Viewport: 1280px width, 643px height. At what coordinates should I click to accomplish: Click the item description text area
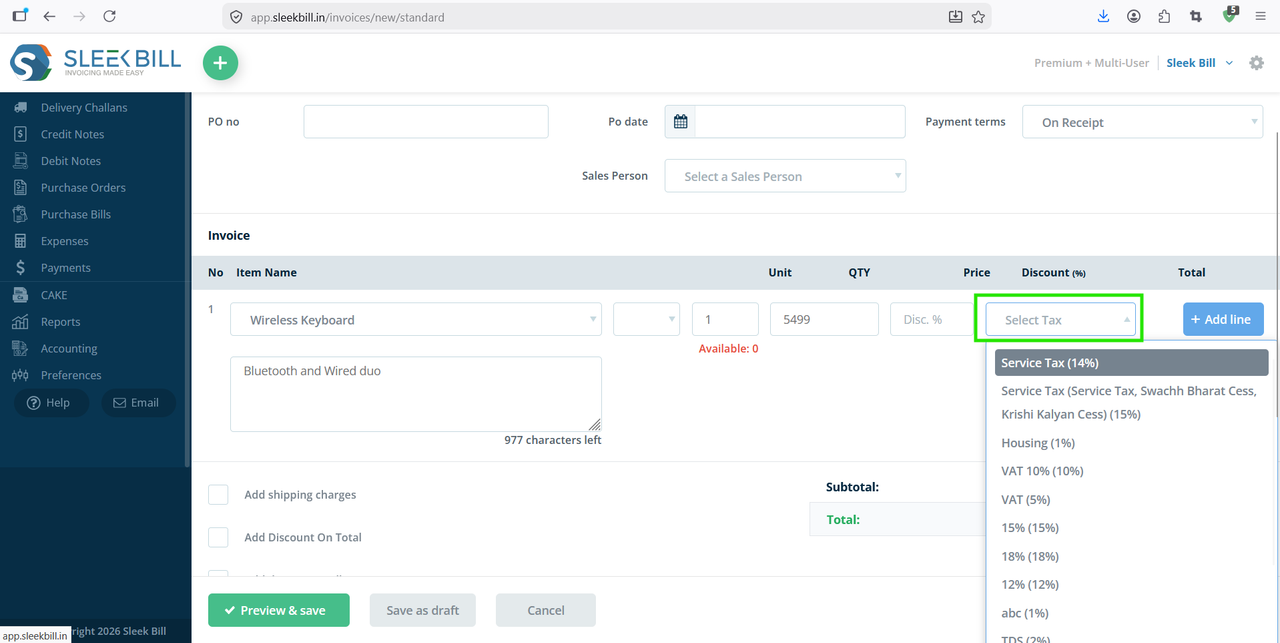(x=416, y=394)
